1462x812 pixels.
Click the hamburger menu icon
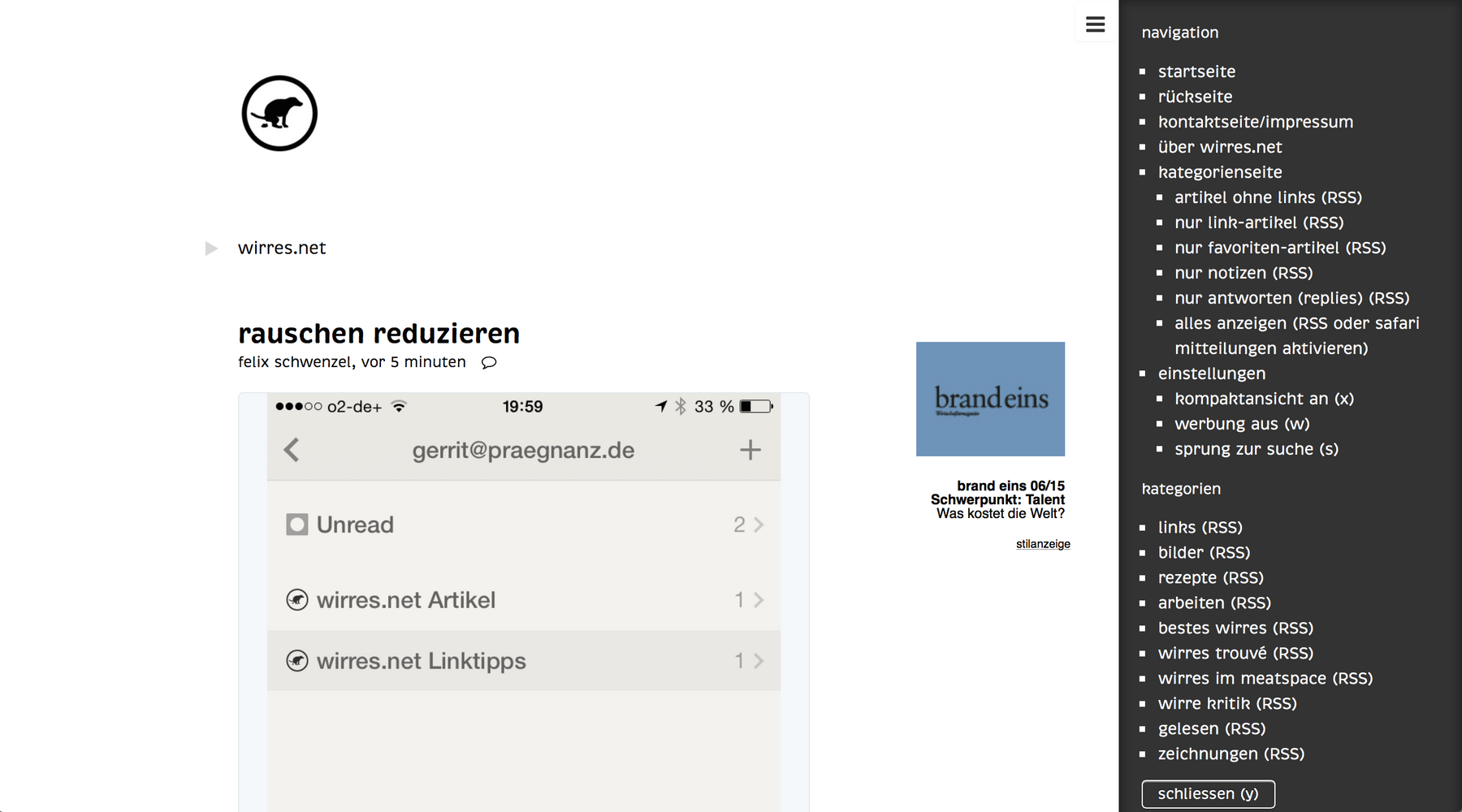click(x=1095, y=24)
